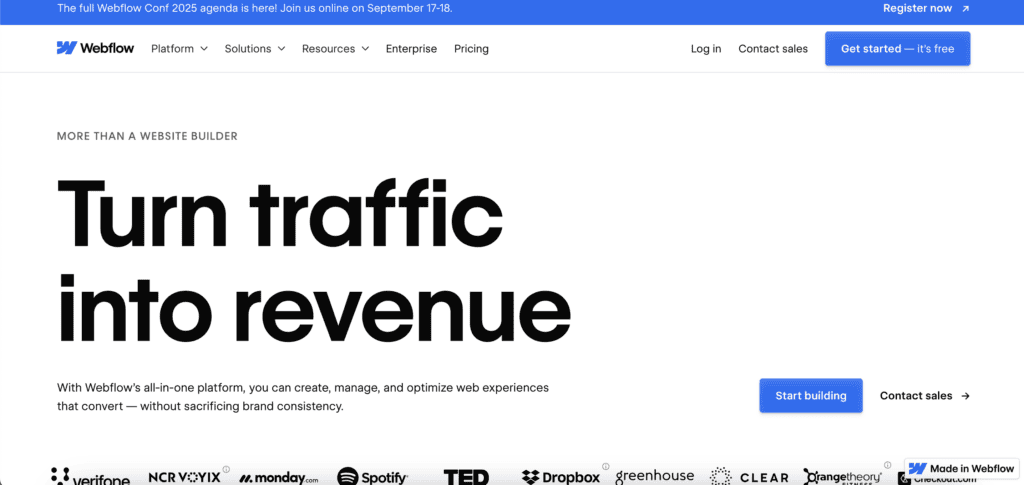The image size is (1024, 485).
Task: Click the Spotify logo
Action: pyautogui.click(x=372, y=477)
